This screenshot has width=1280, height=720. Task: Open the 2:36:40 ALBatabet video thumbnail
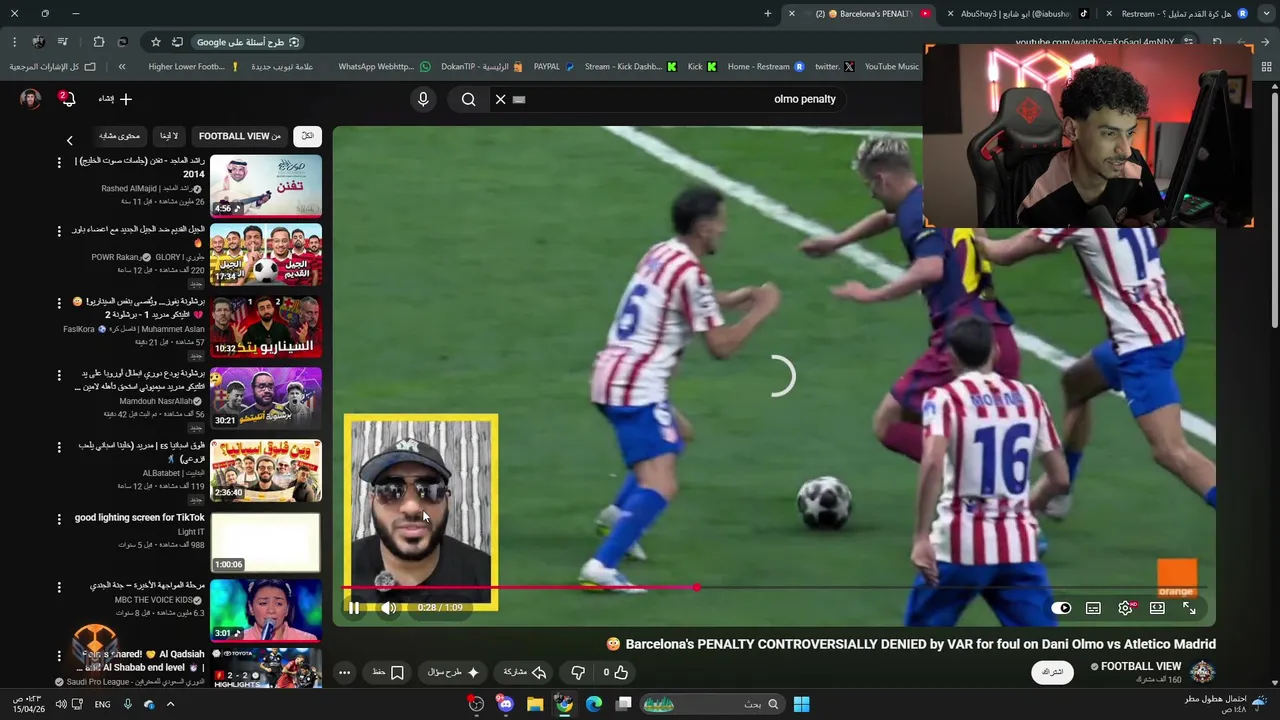pyautogui.click(x=266, y=471)
